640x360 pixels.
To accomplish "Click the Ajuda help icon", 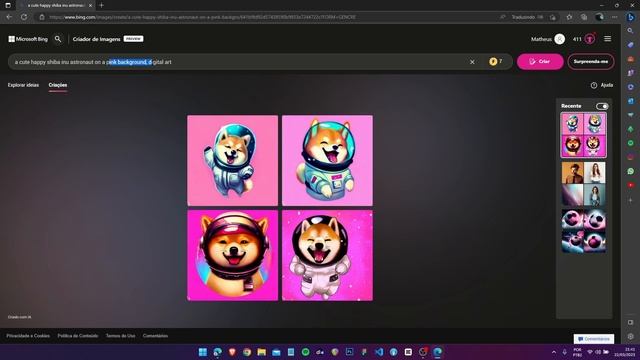I will click(593, 85).
